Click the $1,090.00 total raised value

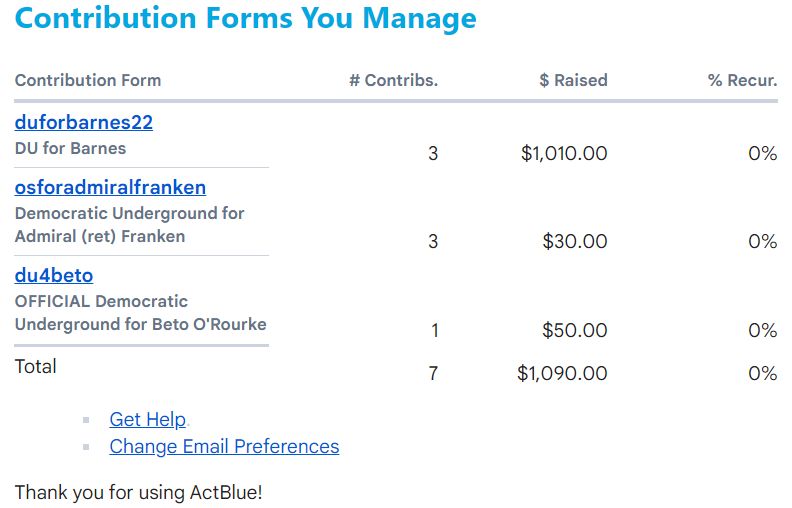[x=562, y=373]
